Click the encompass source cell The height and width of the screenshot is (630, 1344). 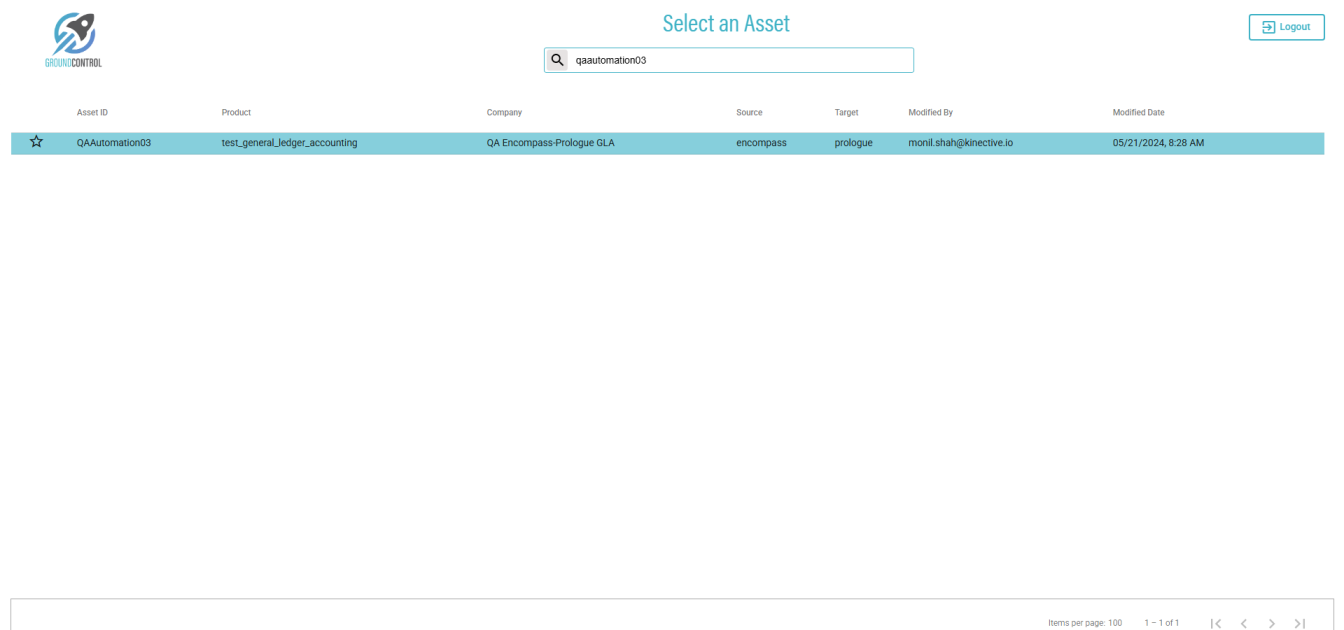tap(761, 143)
